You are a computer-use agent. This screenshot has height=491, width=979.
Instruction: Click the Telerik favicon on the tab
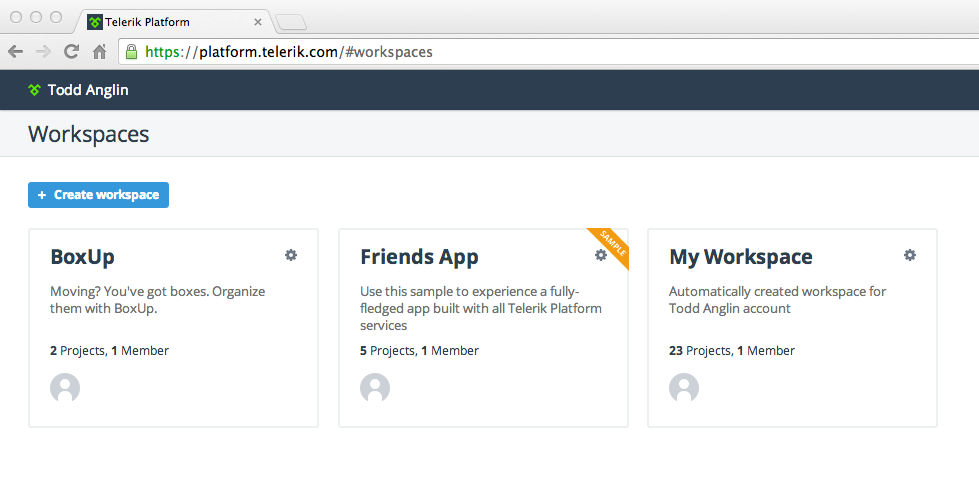94,22
